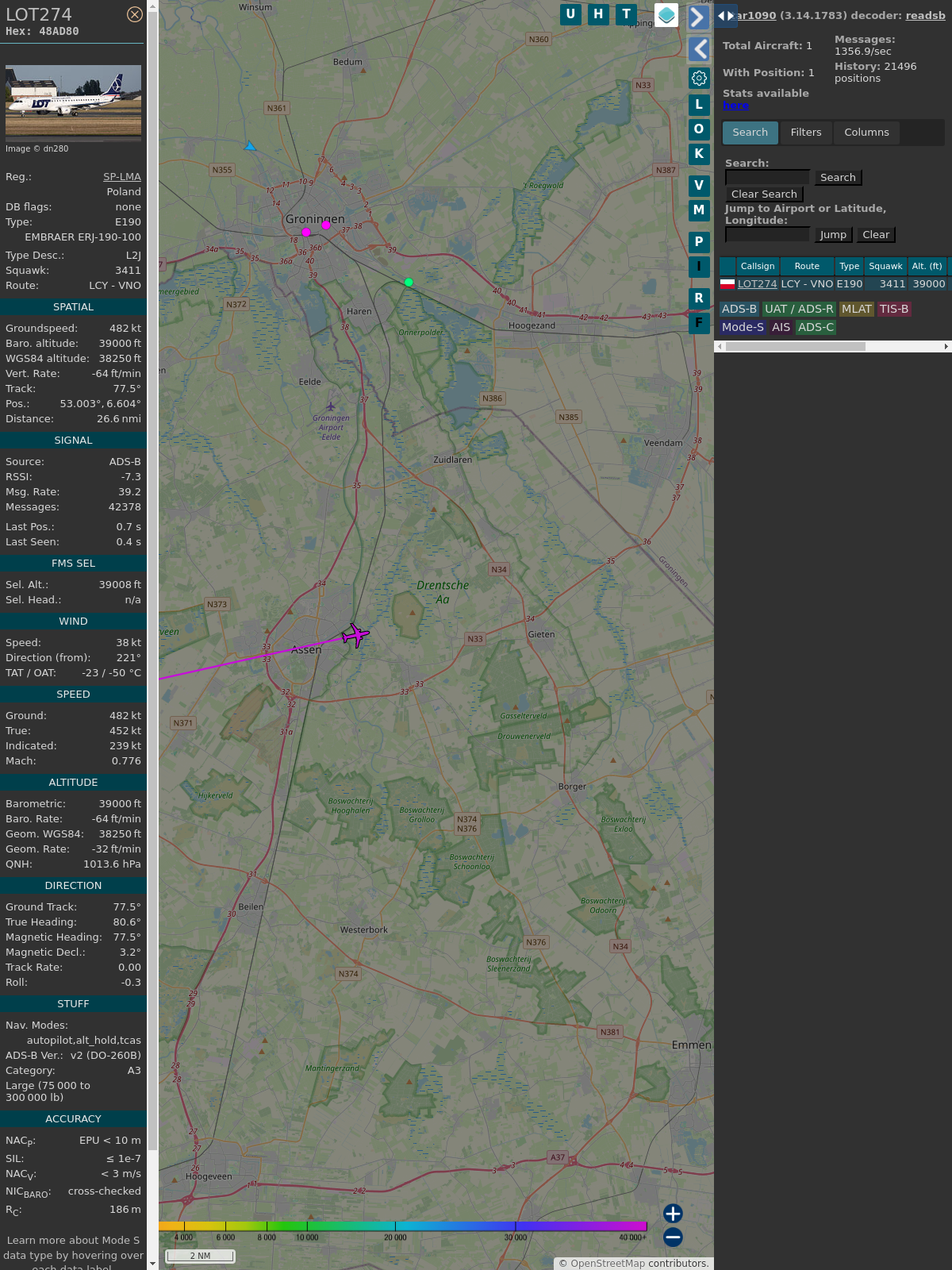Click the U map toggle button
952x1270 pixels.
pos(570,14)
